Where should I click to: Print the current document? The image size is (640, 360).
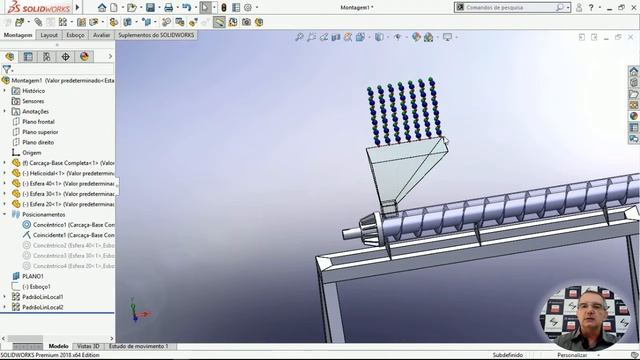click(168, 7)
